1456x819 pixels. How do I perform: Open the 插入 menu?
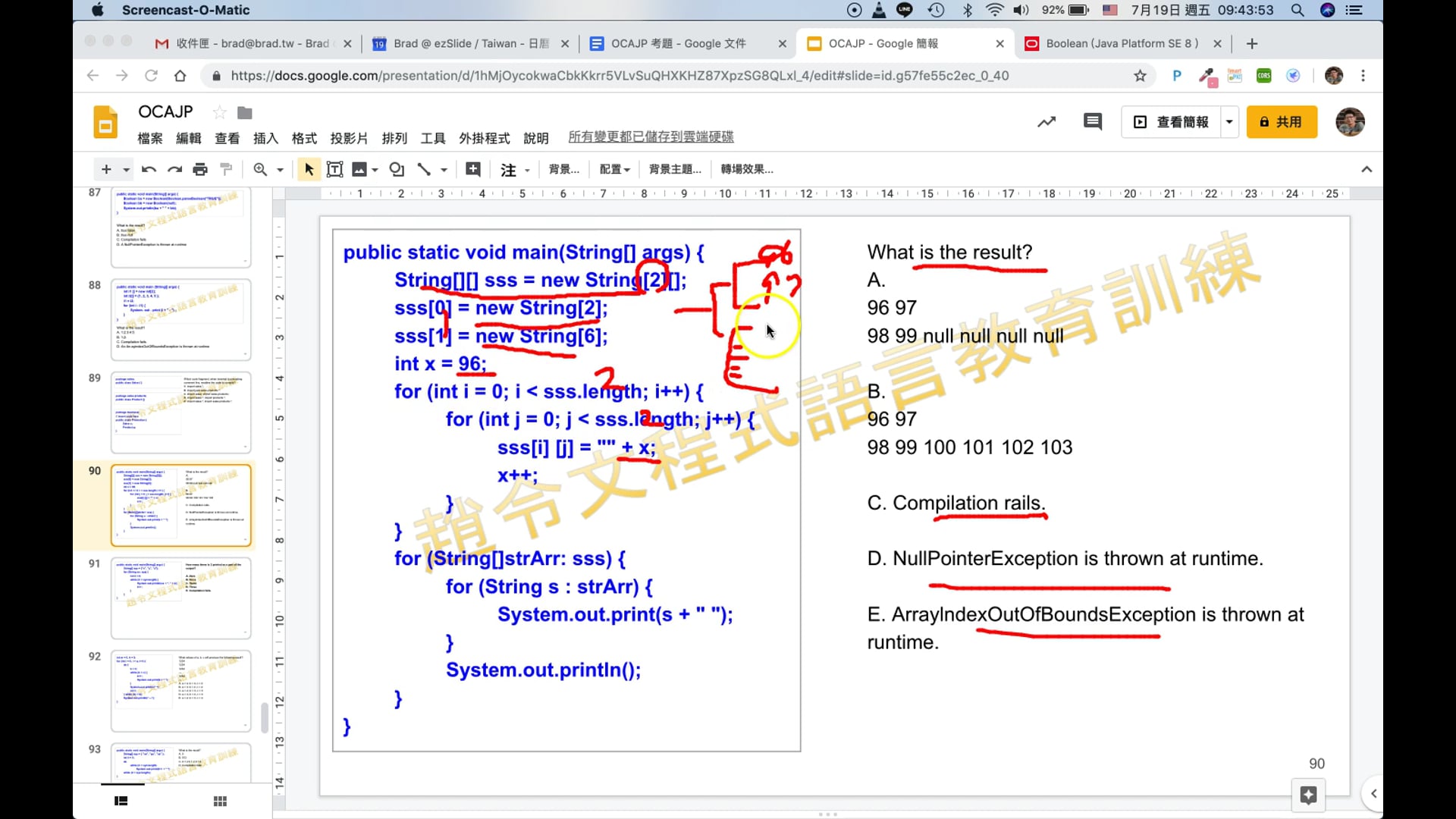coord(265,138)
